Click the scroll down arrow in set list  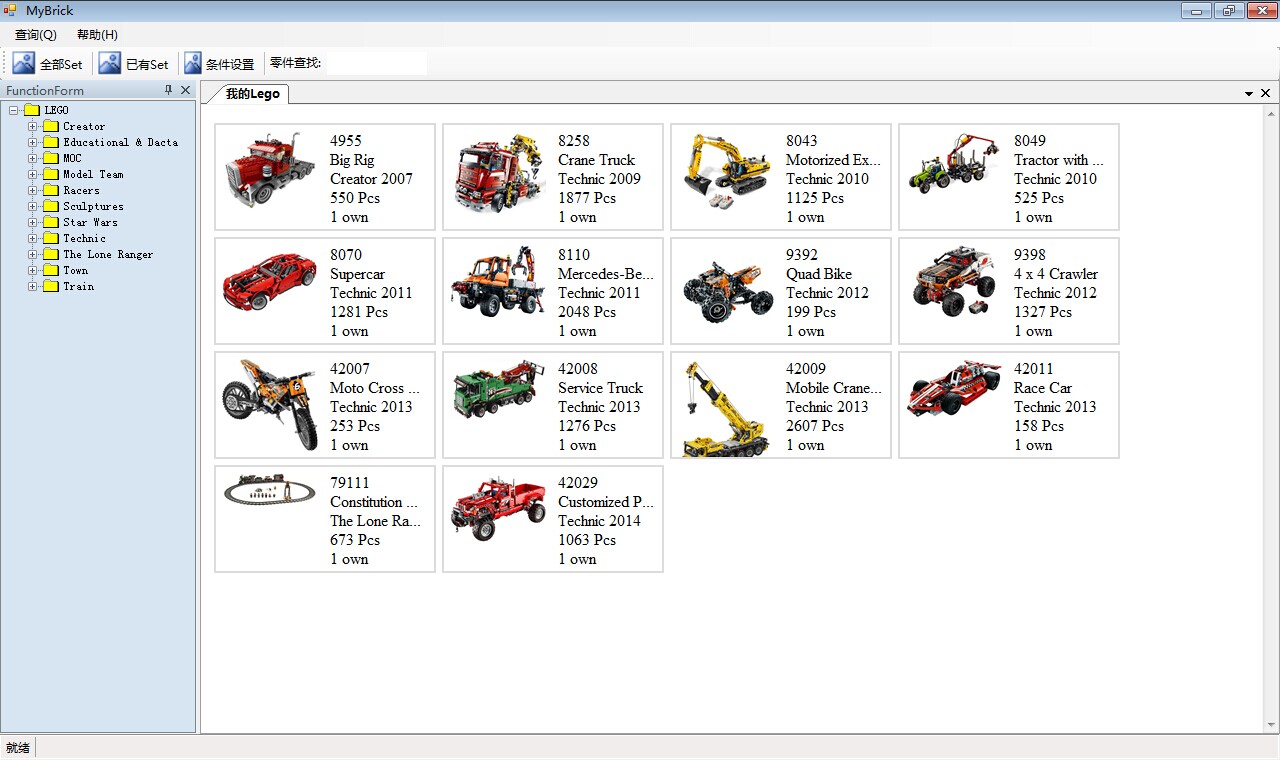tap(1272, 725)
